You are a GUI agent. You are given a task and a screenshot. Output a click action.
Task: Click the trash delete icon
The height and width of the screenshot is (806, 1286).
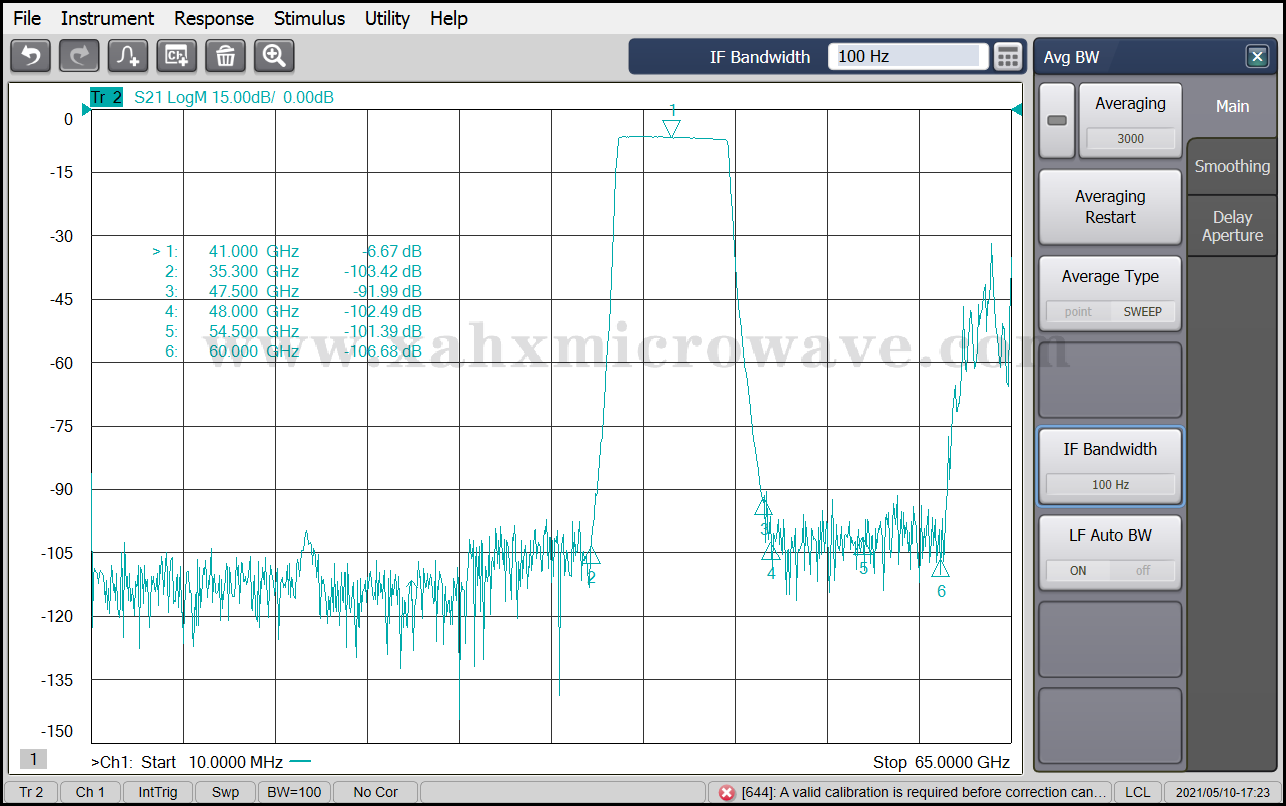coord(226,56)
